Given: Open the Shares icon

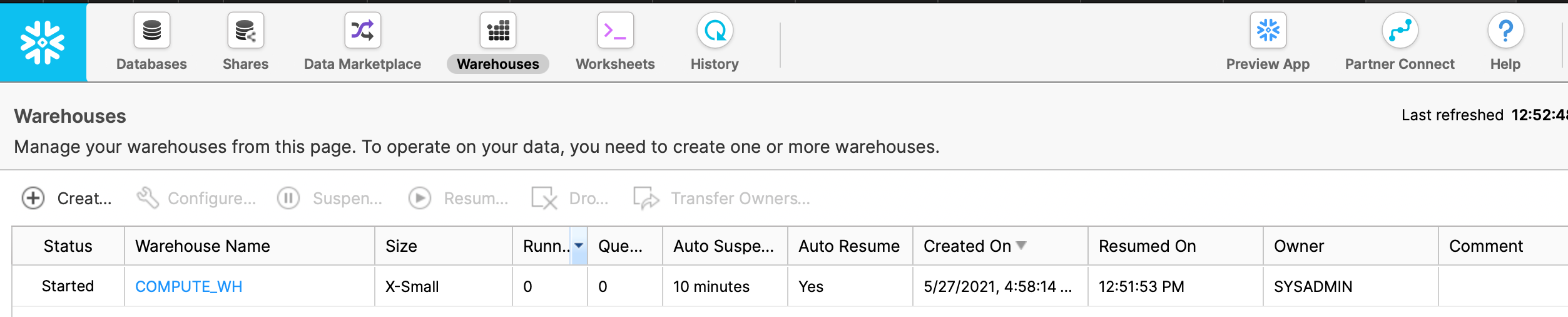Looking at the screenshot, I should tap(245, 30).
